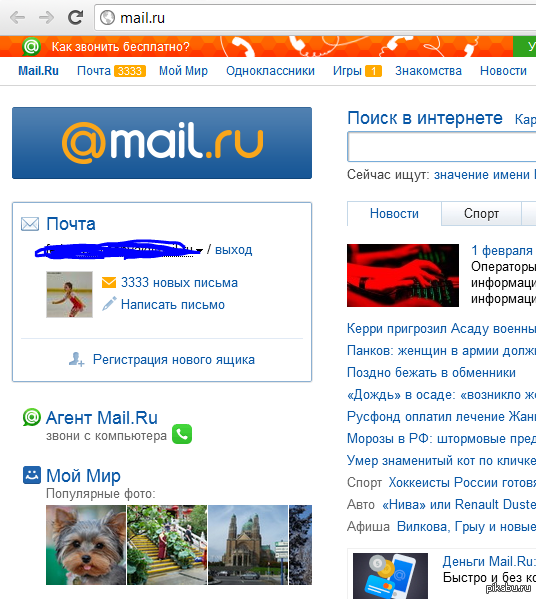536x599 pixels.
Task: Expand the account email dropdown arrow
Action: [x=199, y=251]
